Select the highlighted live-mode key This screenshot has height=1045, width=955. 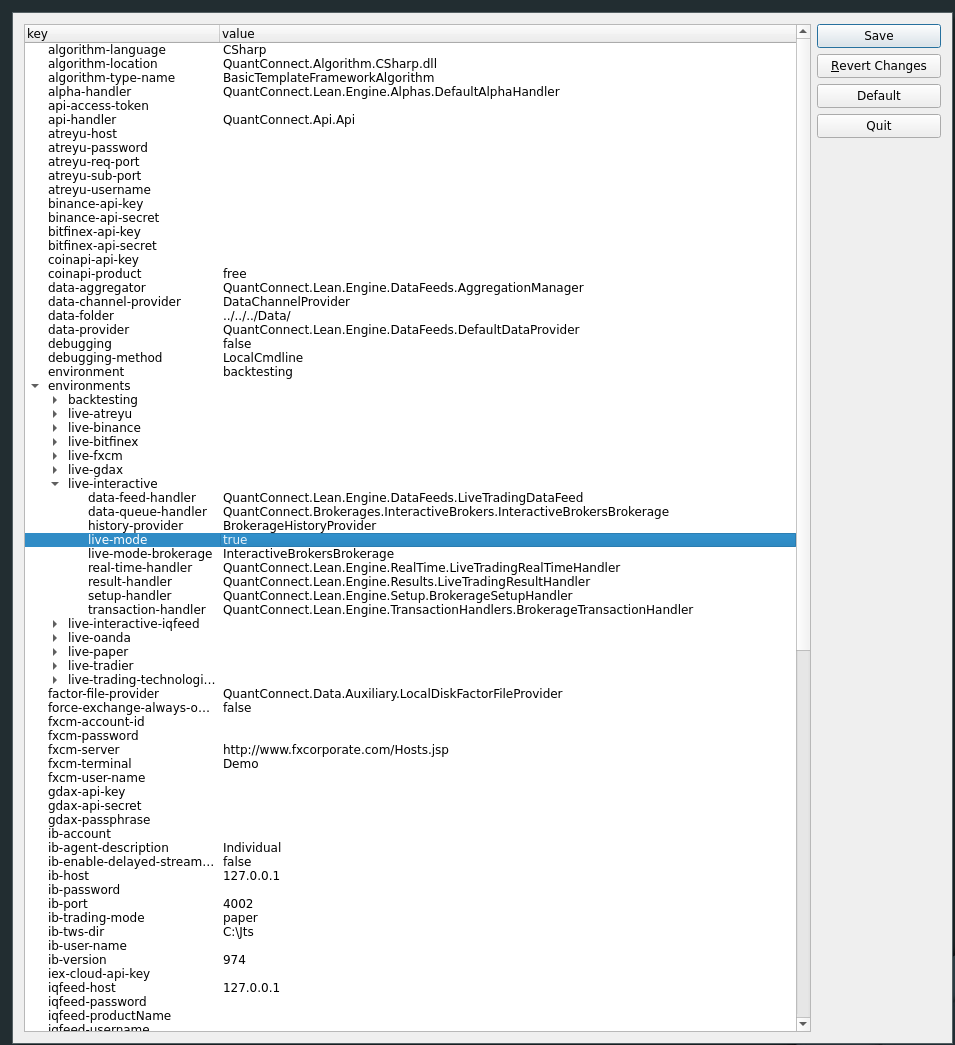117,540
